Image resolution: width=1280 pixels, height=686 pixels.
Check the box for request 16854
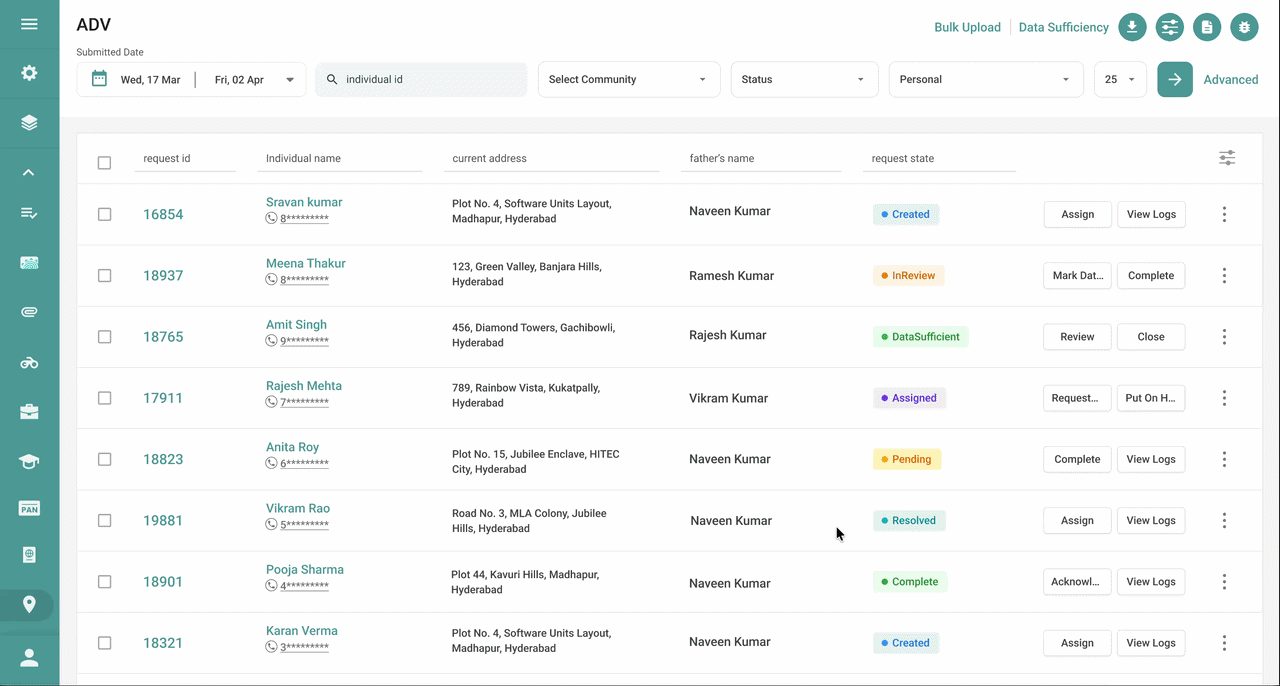[x=104, y=214]
